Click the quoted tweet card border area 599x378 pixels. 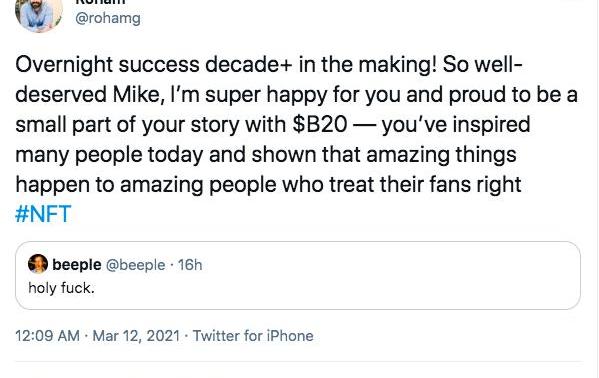(x=298, y=275)
